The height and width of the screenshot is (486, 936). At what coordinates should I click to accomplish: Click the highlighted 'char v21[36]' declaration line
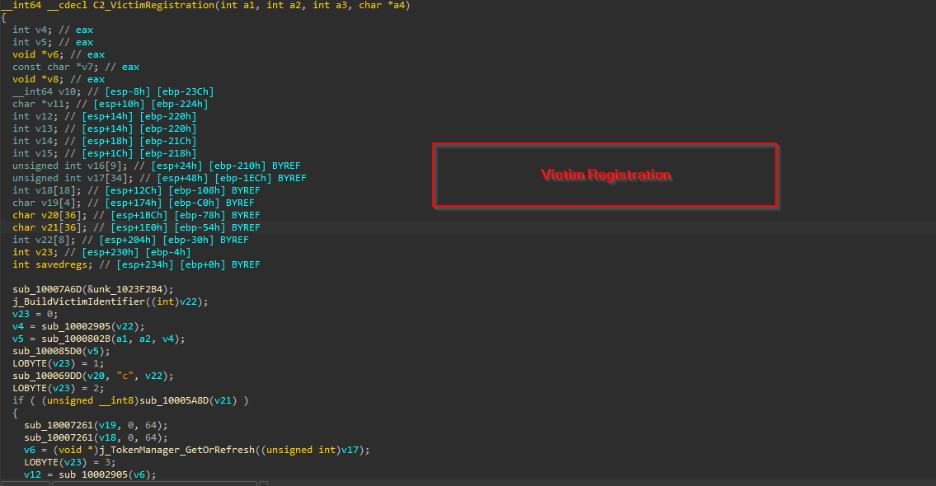136,227
